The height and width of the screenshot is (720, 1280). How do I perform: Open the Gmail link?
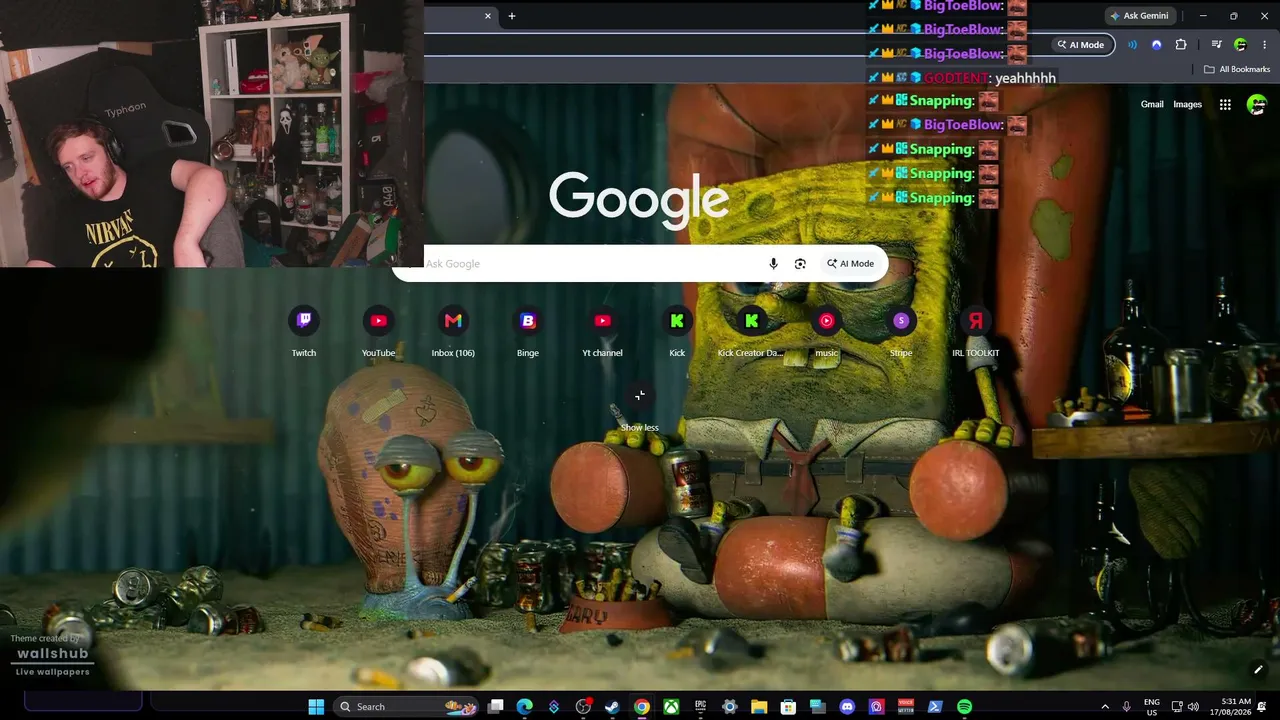[1152, 104]
